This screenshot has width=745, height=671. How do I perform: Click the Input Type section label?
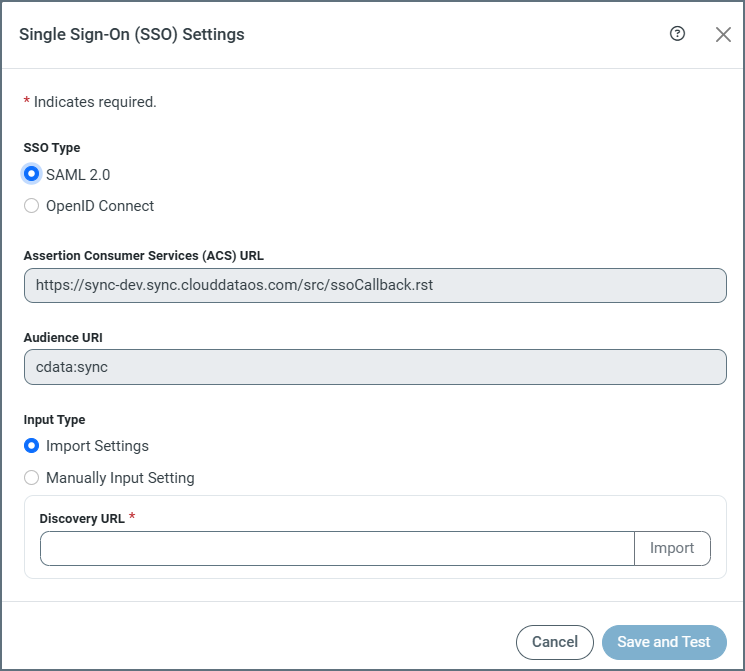click(x=54, y=420)
